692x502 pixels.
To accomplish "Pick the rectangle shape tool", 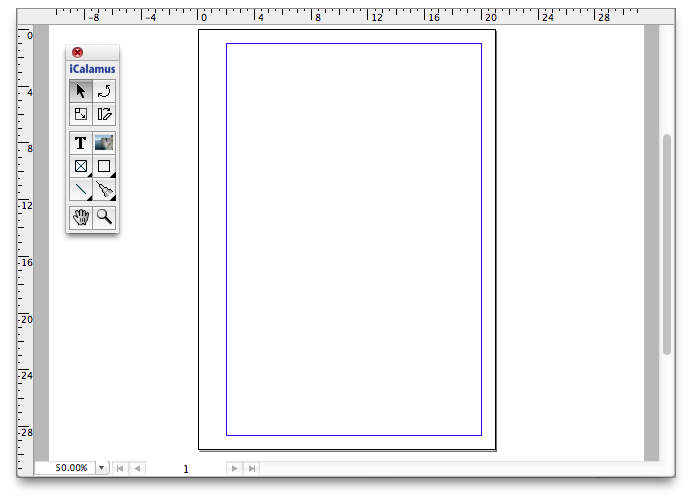I will [104, 166].
